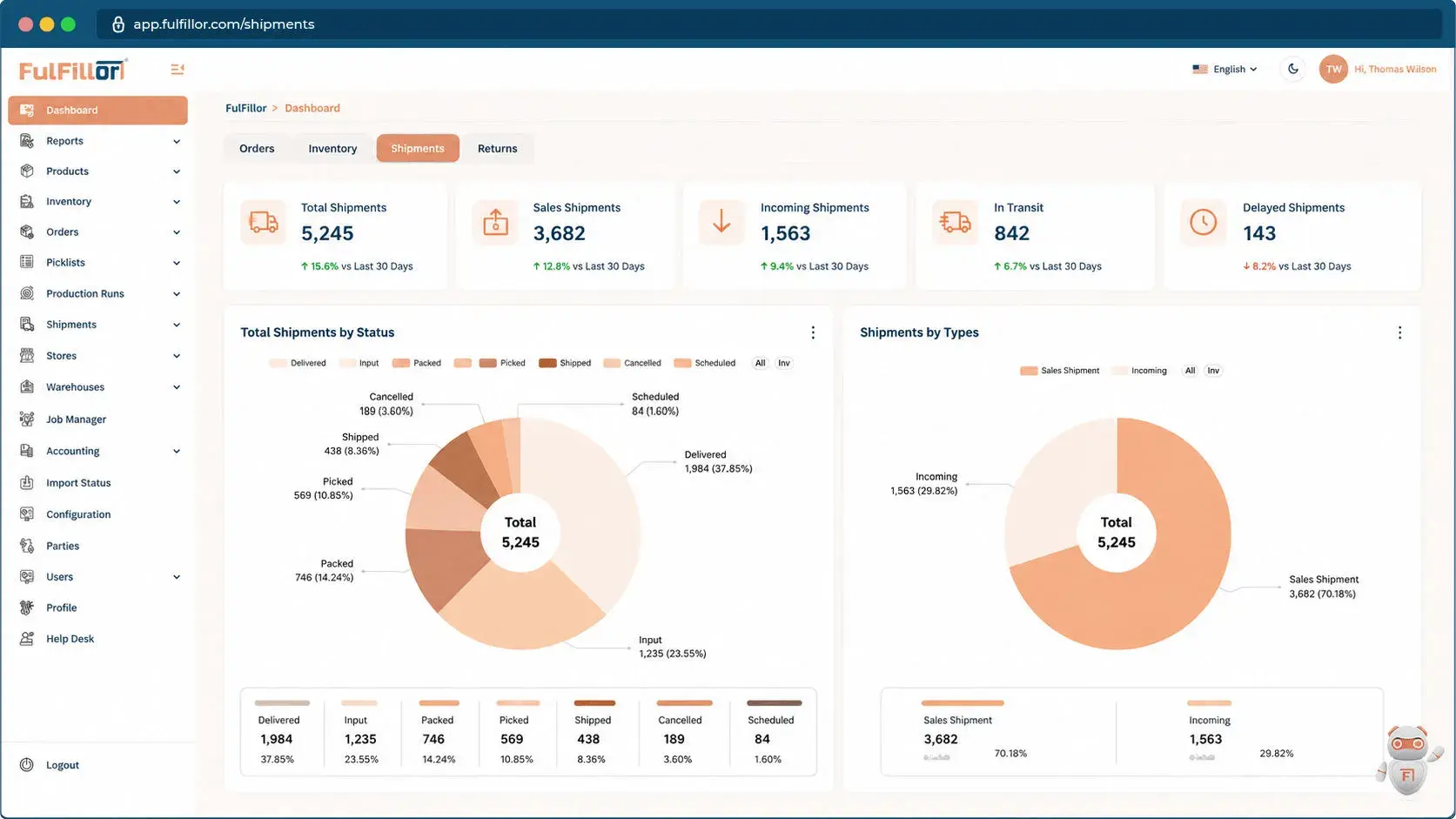Expand the Warehouses chevron
The image size is (1456, 819).
click(177, 387)
